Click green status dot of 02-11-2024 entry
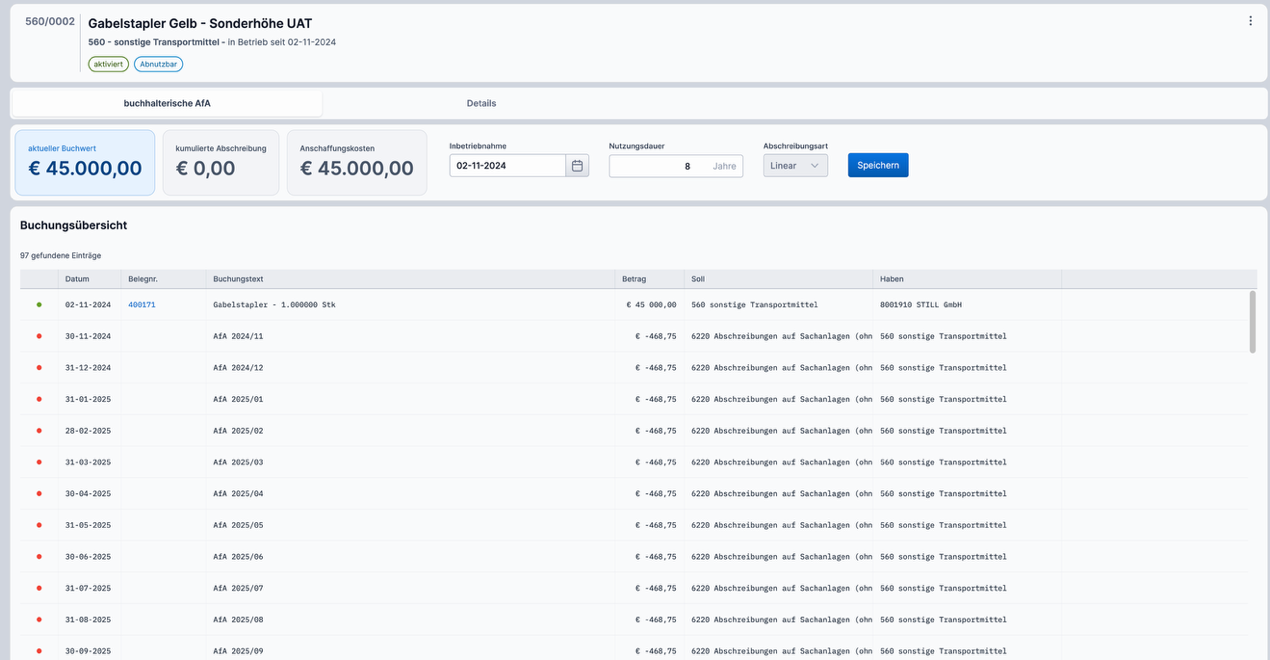Viewport: 1270px width, 660px height. pos(39,305)
